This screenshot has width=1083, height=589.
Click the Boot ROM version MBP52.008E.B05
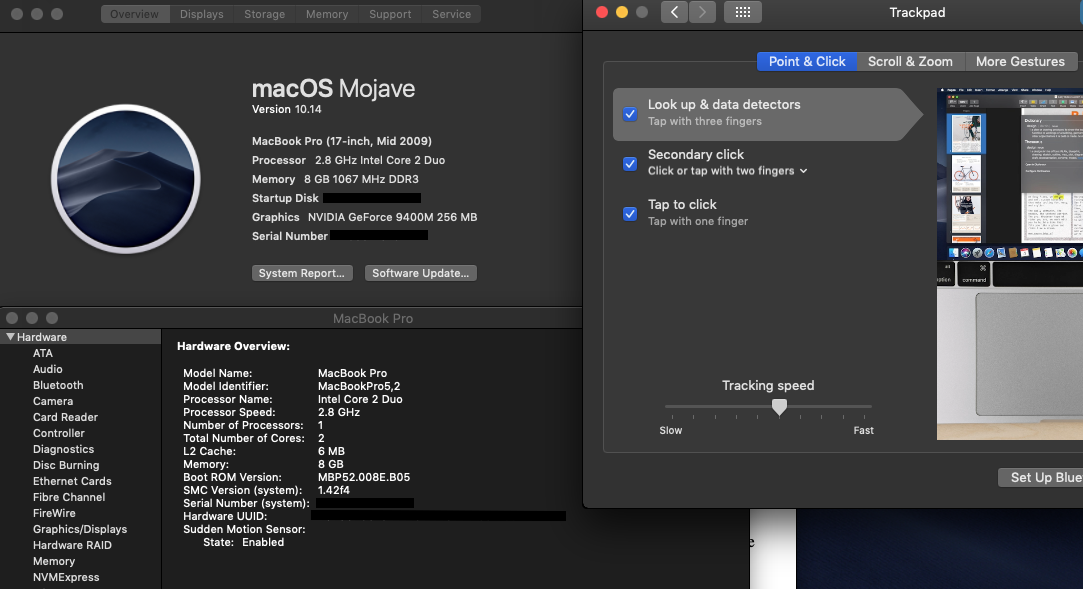click(x=364, y=477)
